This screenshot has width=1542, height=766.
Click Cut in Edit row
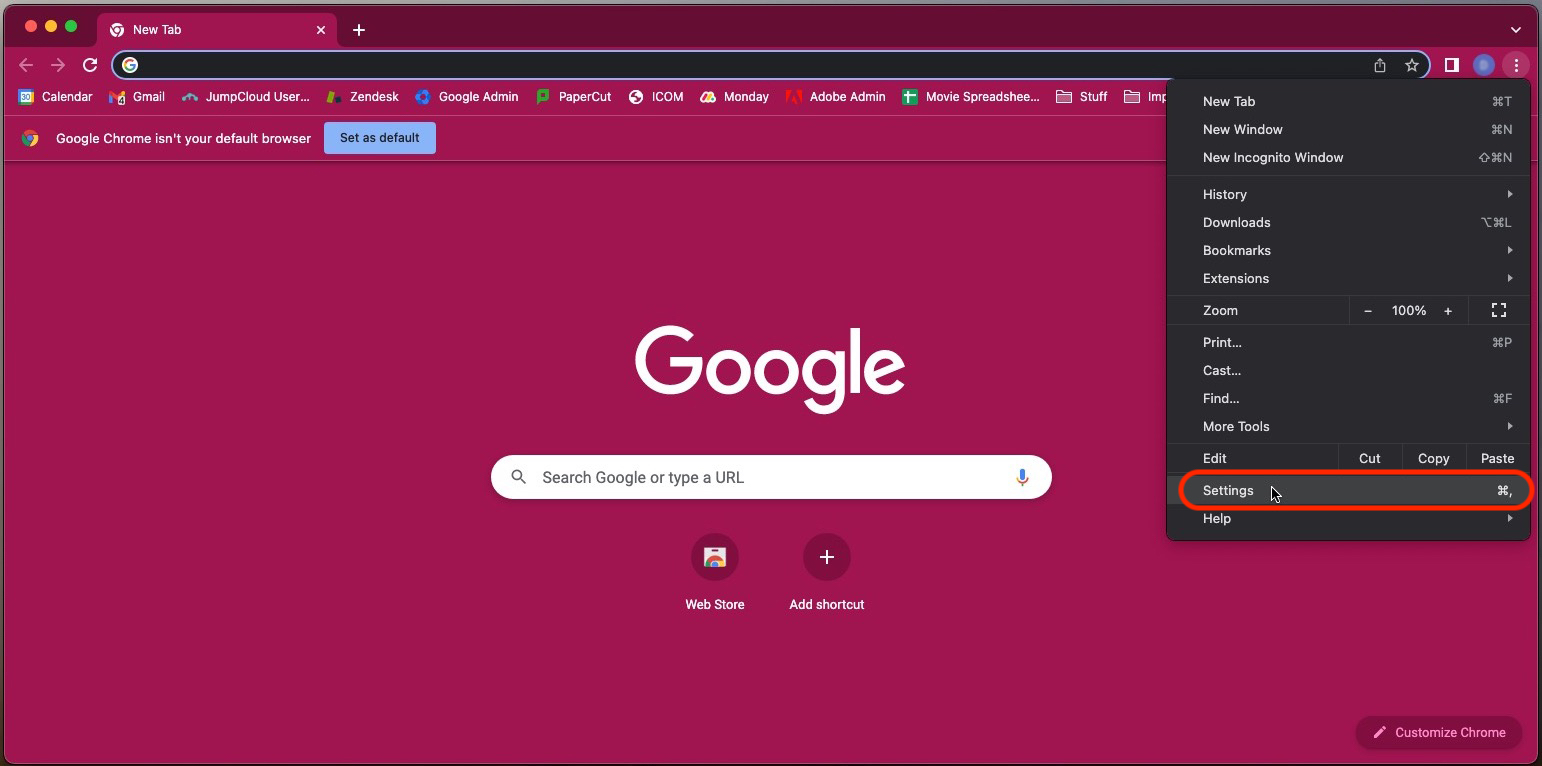tap(1370, 458)
